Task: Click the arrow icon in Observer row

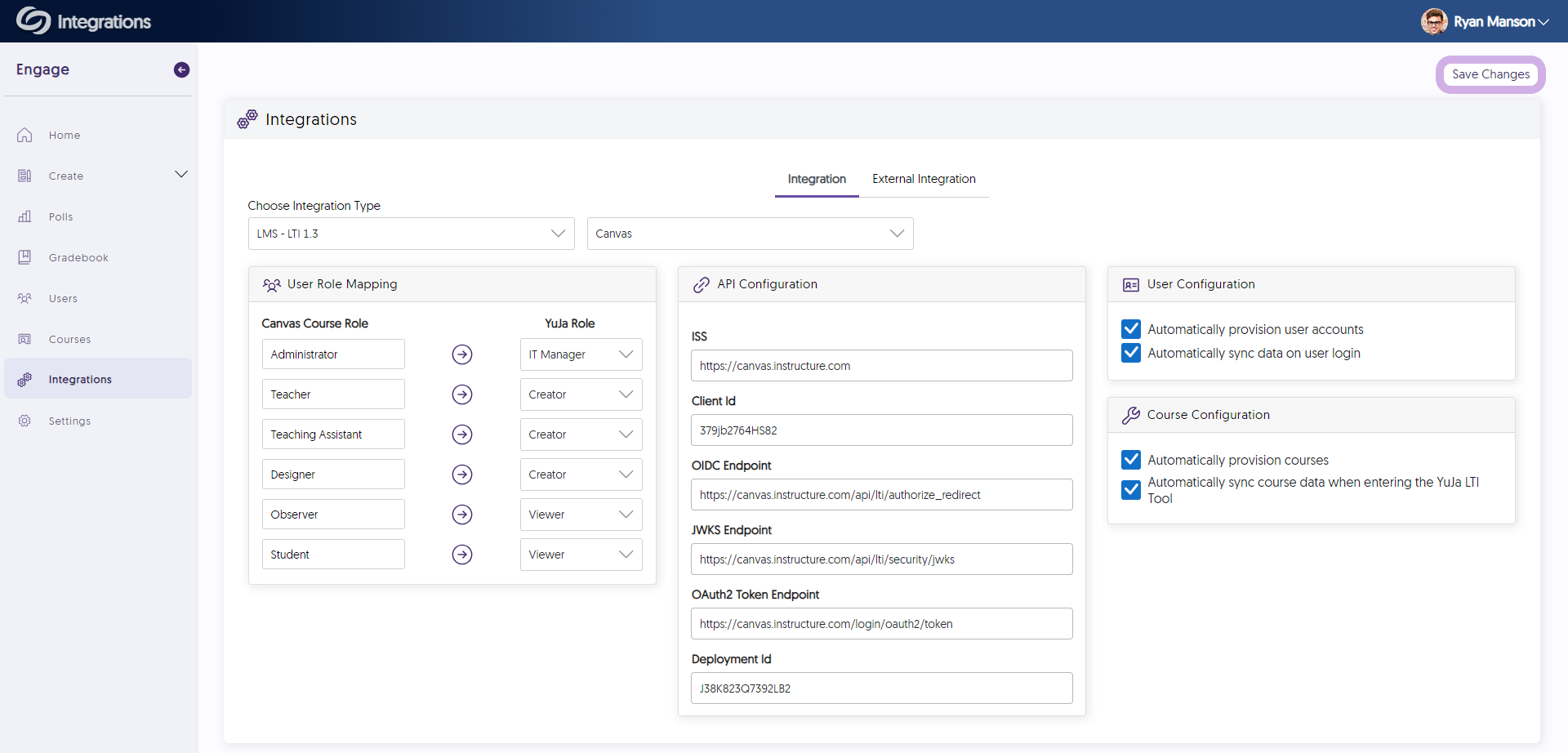Action: pyautogui.click(x=462, y=515)
